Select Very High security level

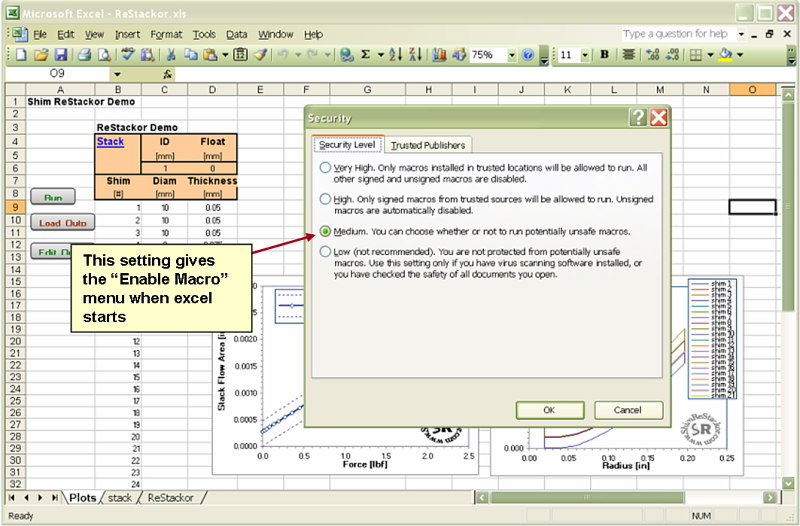(325, 167)
